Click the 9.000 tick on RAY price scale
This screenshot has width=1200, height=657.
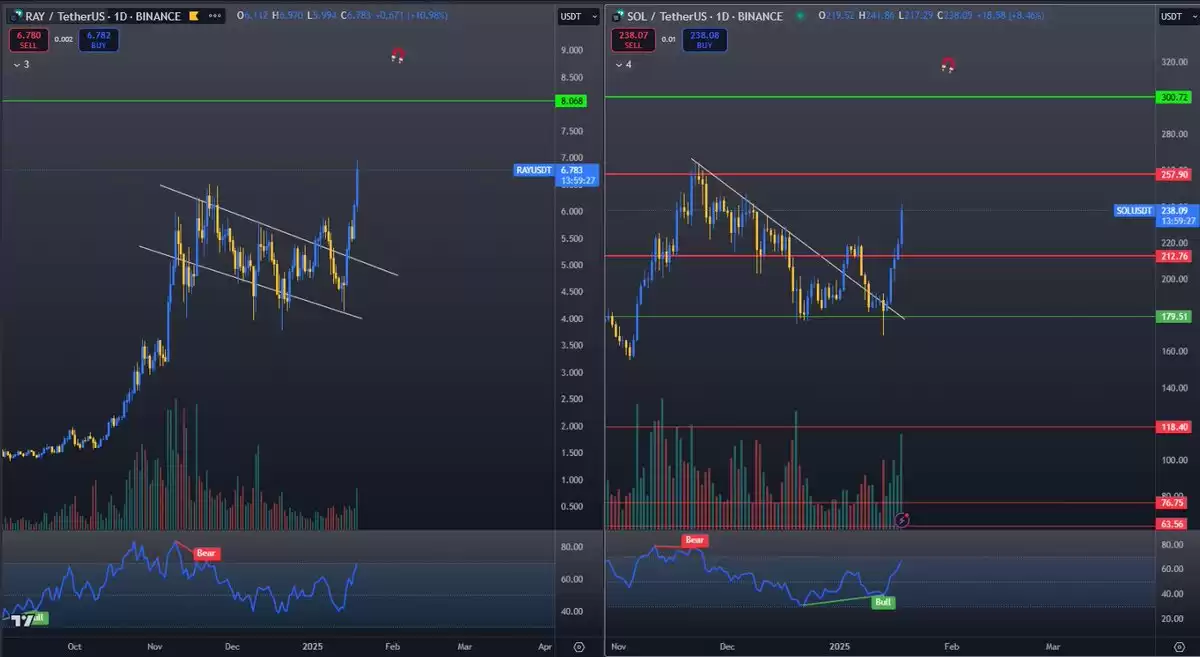[572, 50]
